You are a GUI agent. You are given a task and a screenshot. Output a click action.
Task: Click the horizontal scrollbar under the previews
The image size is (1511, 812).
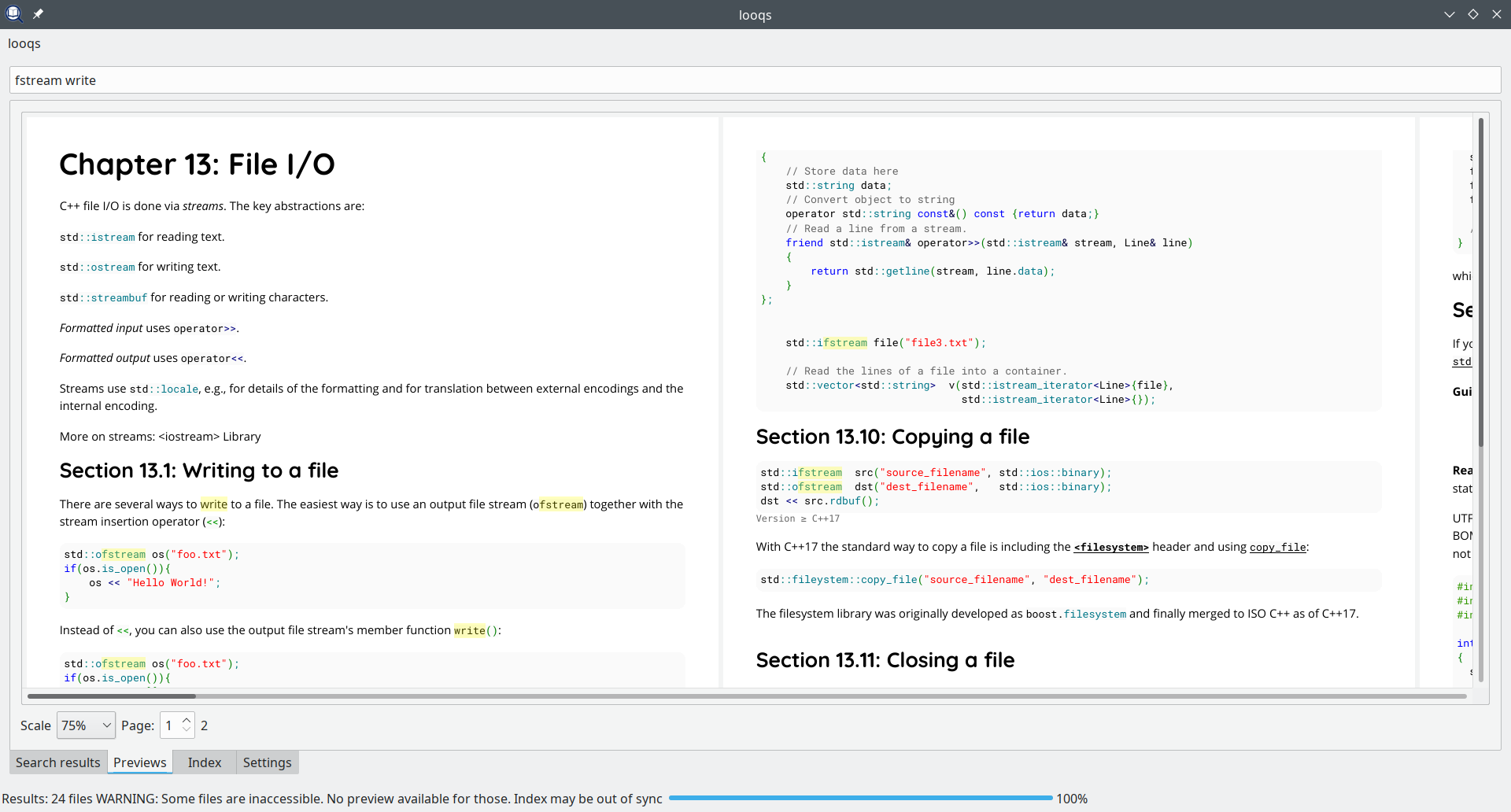[x=747, y=696]
